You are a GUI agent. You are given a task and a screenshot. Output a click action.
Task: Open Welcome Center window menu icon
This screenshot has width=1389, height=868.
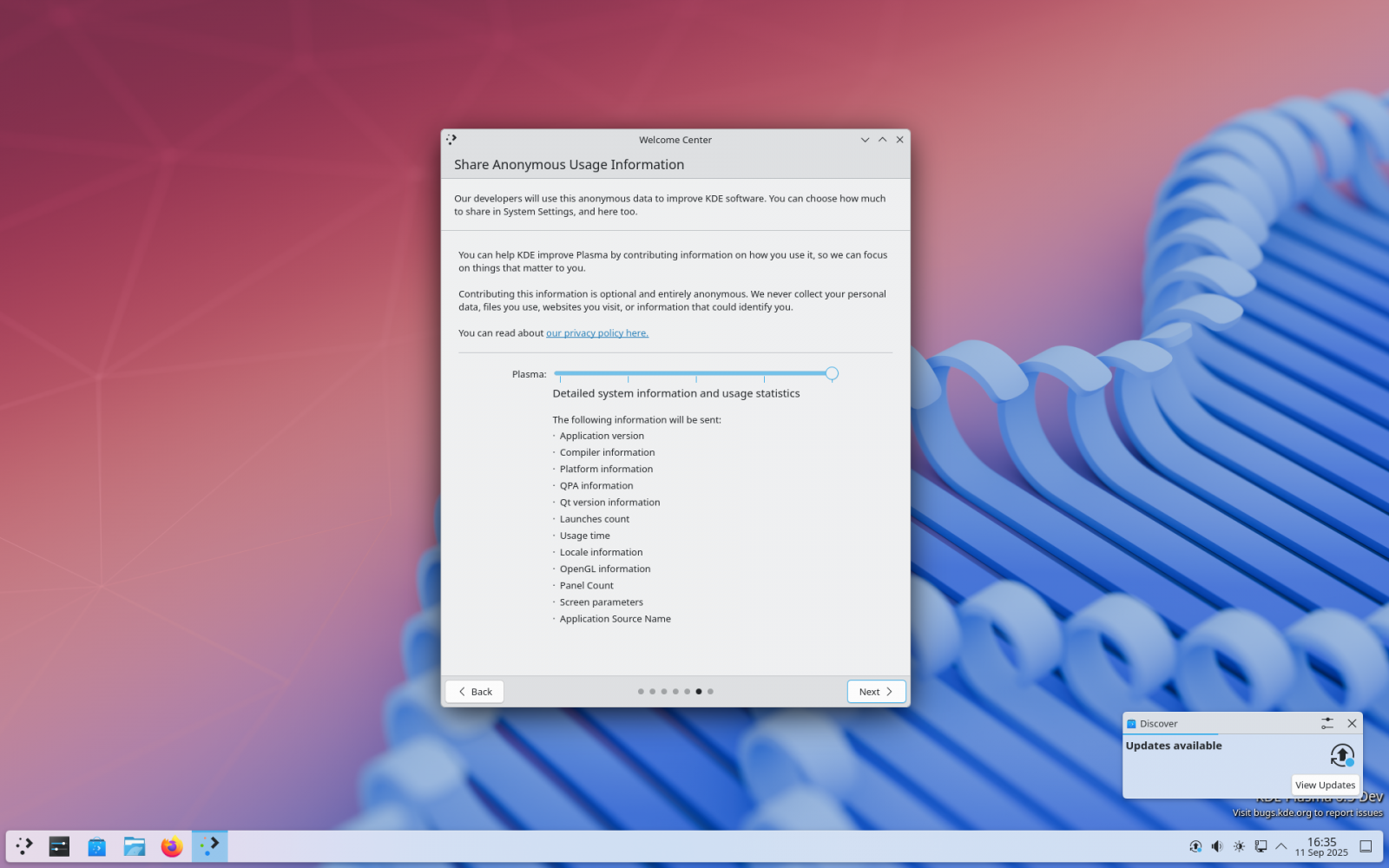coord(451,139)
